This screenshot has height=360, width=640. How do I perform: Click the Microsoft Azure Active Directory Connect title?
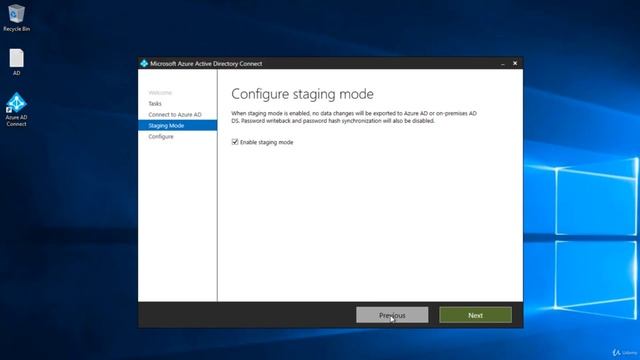206,64
